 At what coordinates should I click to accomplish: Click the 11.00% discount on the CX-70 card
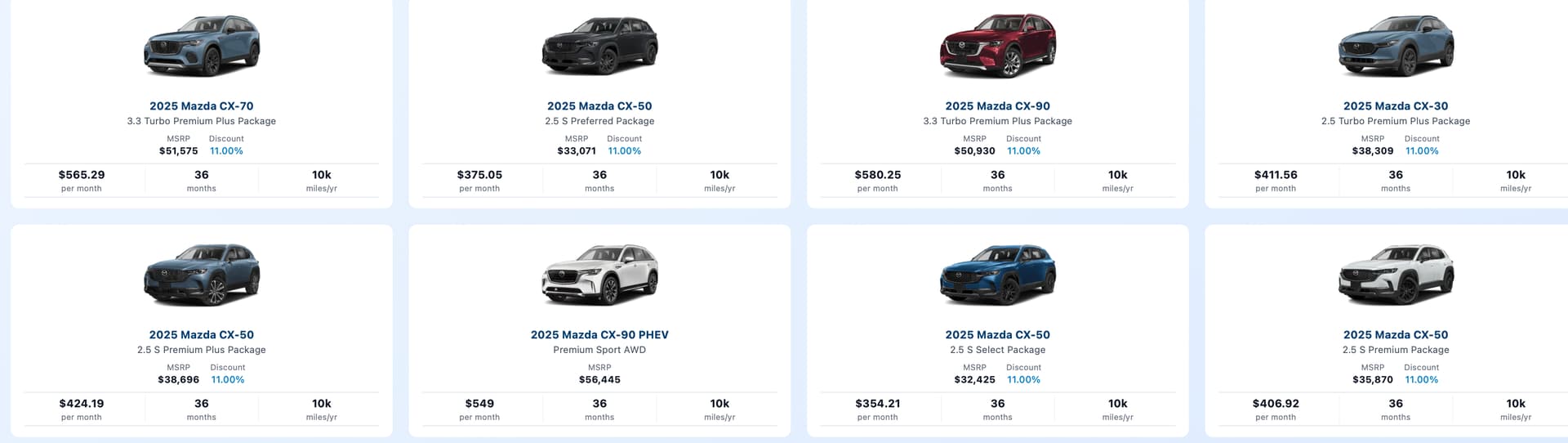[226, 151]
